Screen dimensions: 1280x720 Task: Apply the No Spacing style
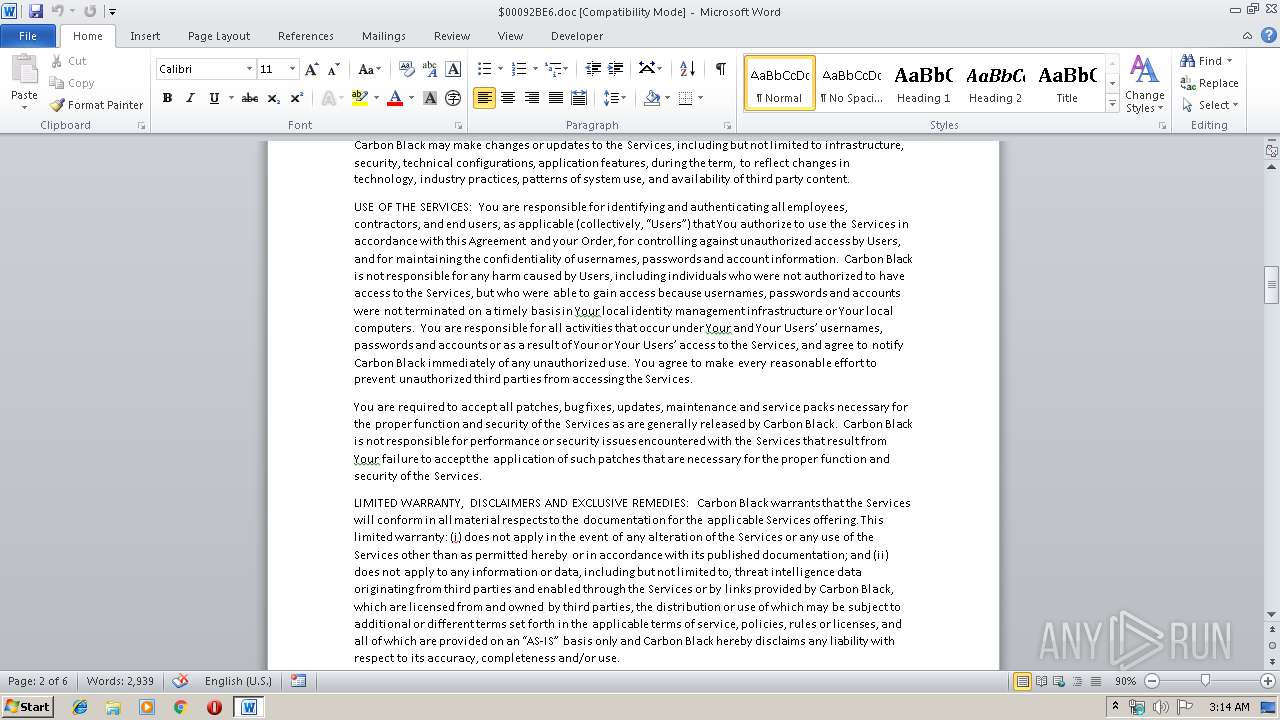(x=851, y=83)
